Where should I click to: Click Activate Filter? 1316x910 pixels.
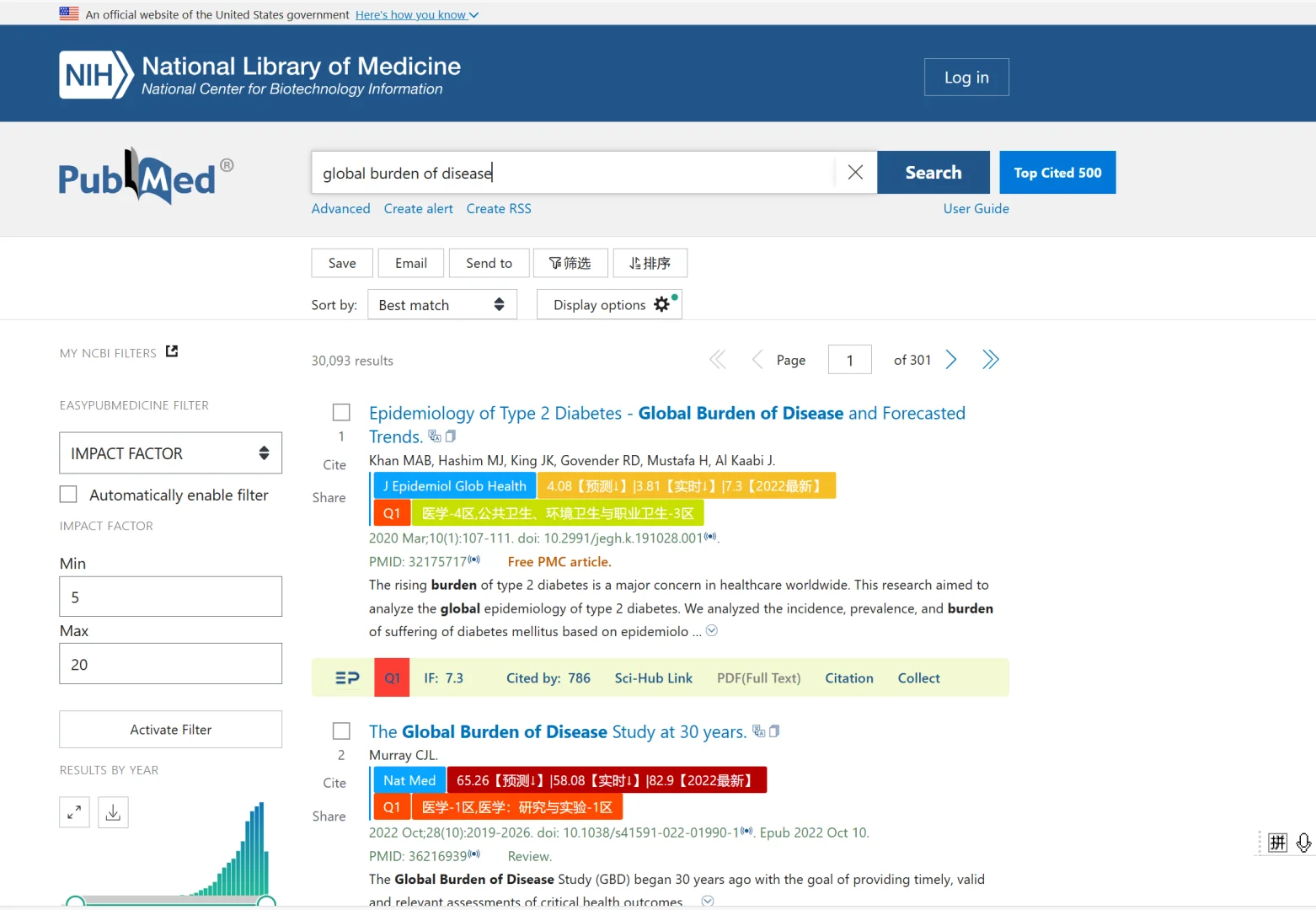tap(171, 729)
